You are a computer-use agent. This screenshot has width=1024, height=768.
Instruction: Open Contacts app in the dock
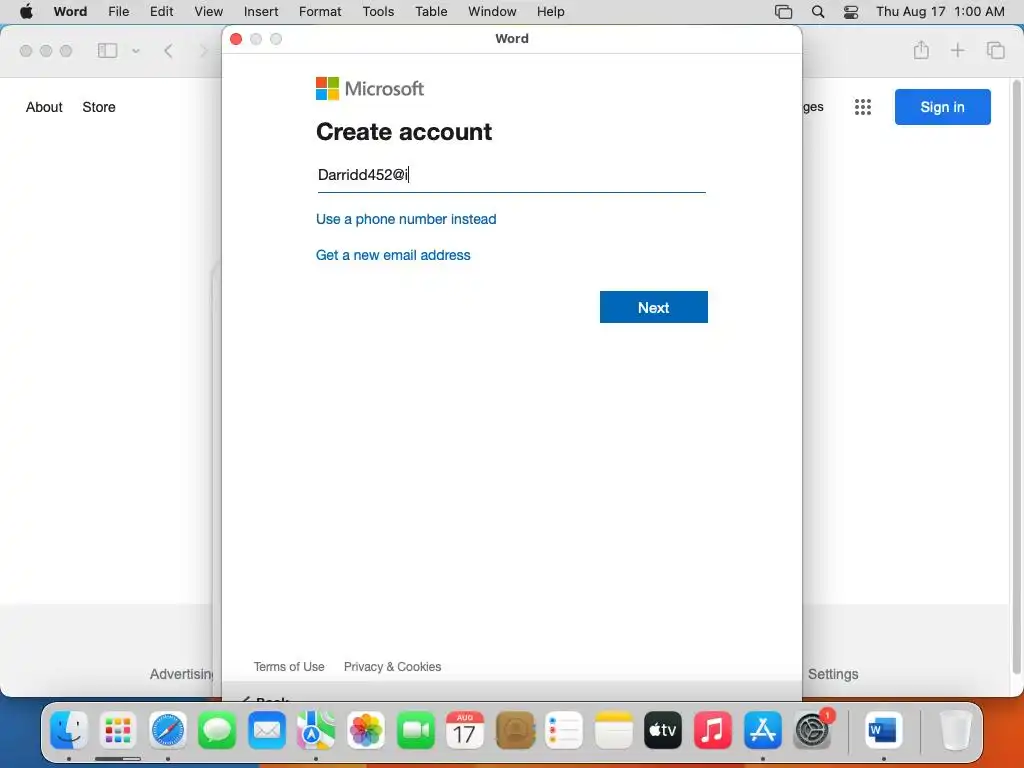coord(515,730)
